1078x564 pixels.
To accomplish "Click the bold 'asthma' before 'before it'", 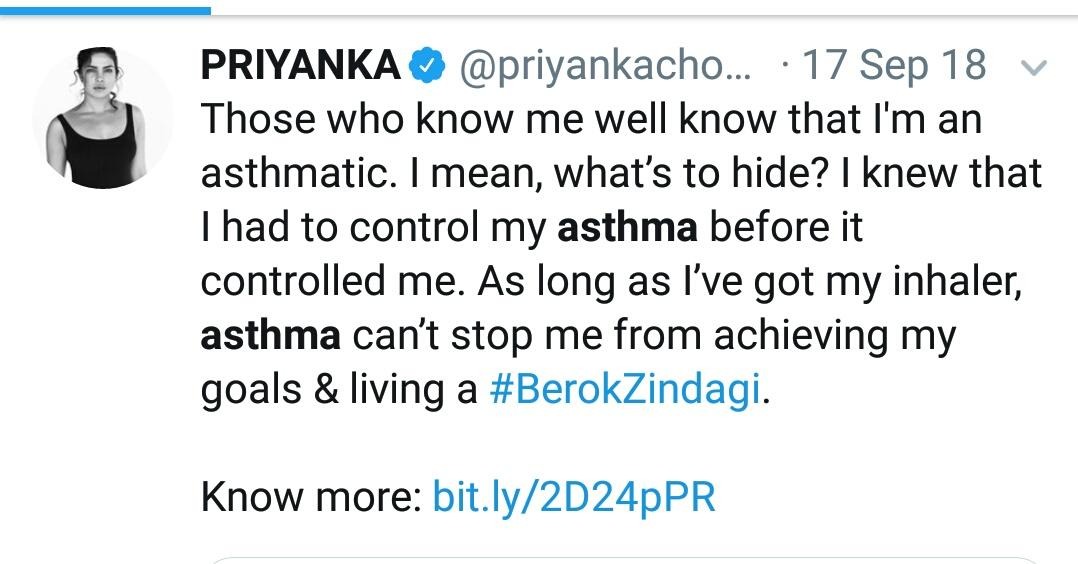I will pyautogui.click(x=626, y=229).
